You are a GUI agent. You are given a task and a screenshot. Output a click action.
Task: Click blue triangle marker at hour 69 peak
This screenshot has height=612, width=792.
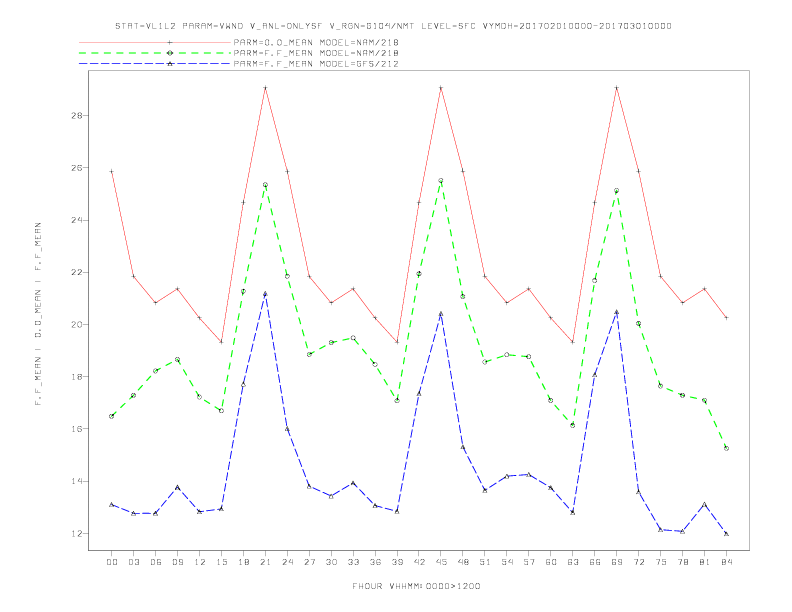(x=617, y=312)
